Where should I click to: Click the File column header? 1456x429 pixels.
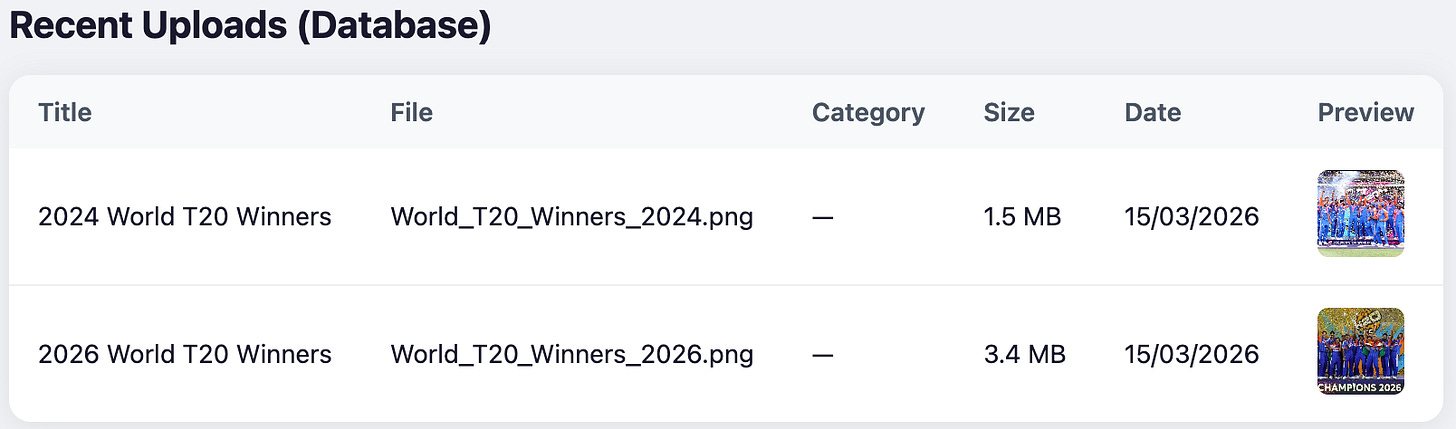tap(412, 113)
